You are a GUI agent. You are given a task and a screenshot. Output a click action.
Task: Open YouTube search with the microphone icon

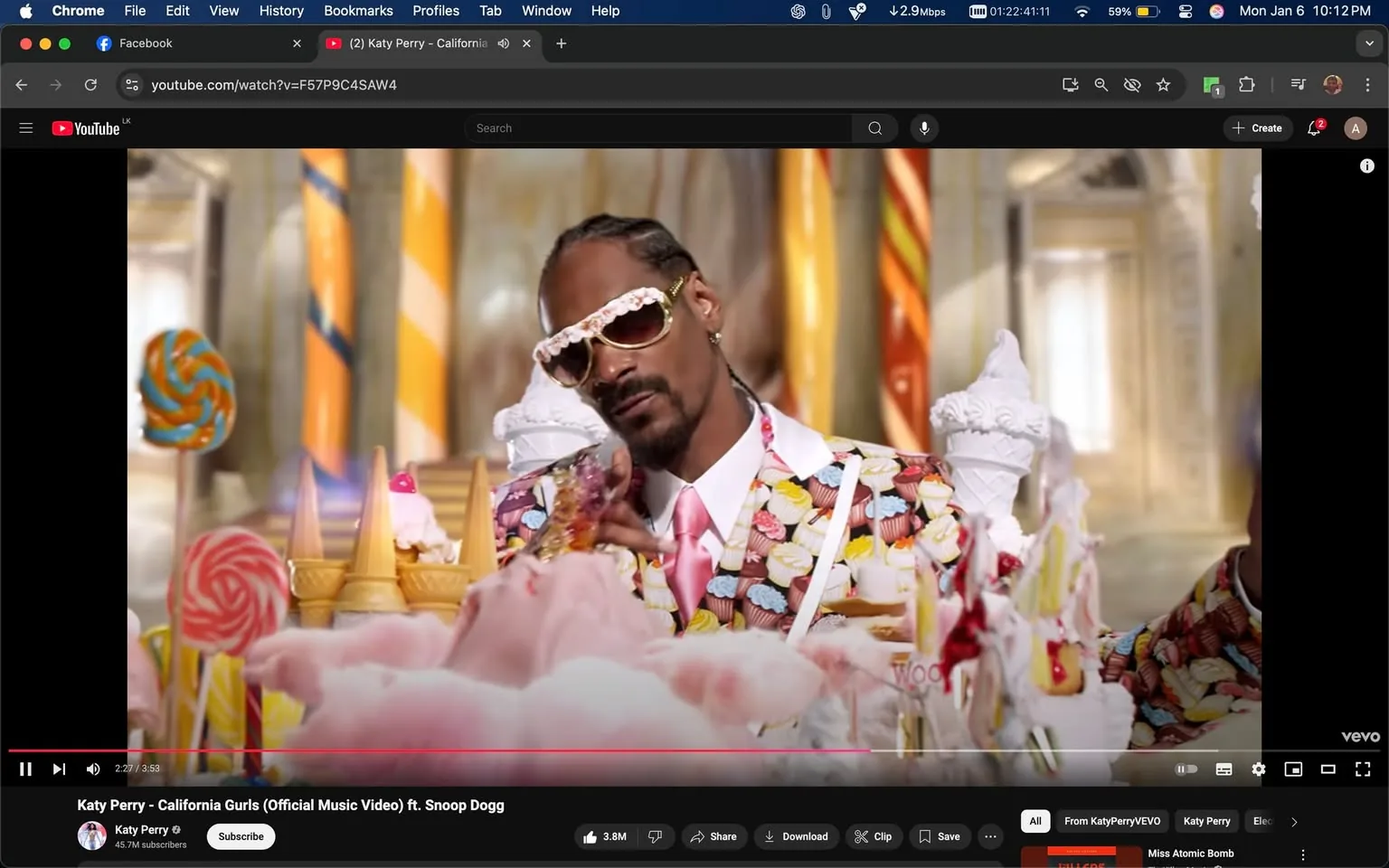point(923,127)
